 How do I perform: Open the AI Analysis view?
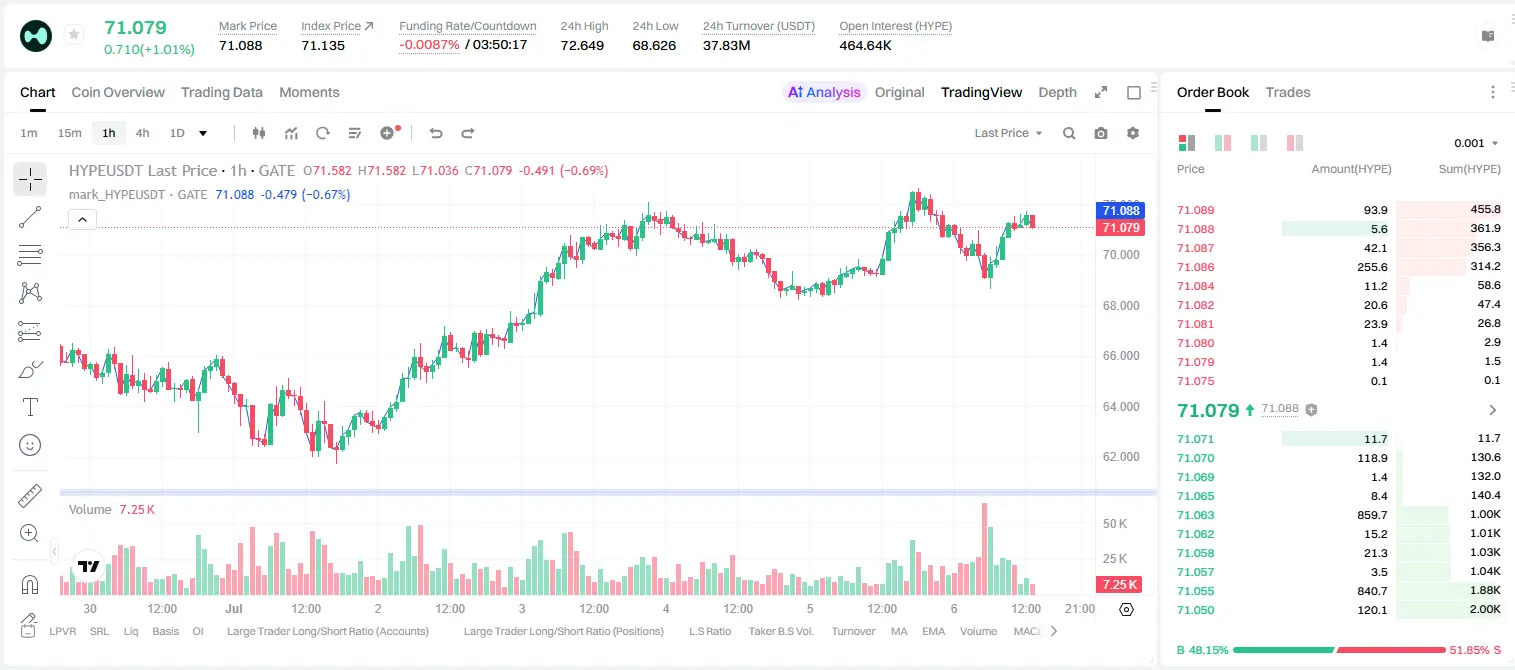(x=824, y=92)
